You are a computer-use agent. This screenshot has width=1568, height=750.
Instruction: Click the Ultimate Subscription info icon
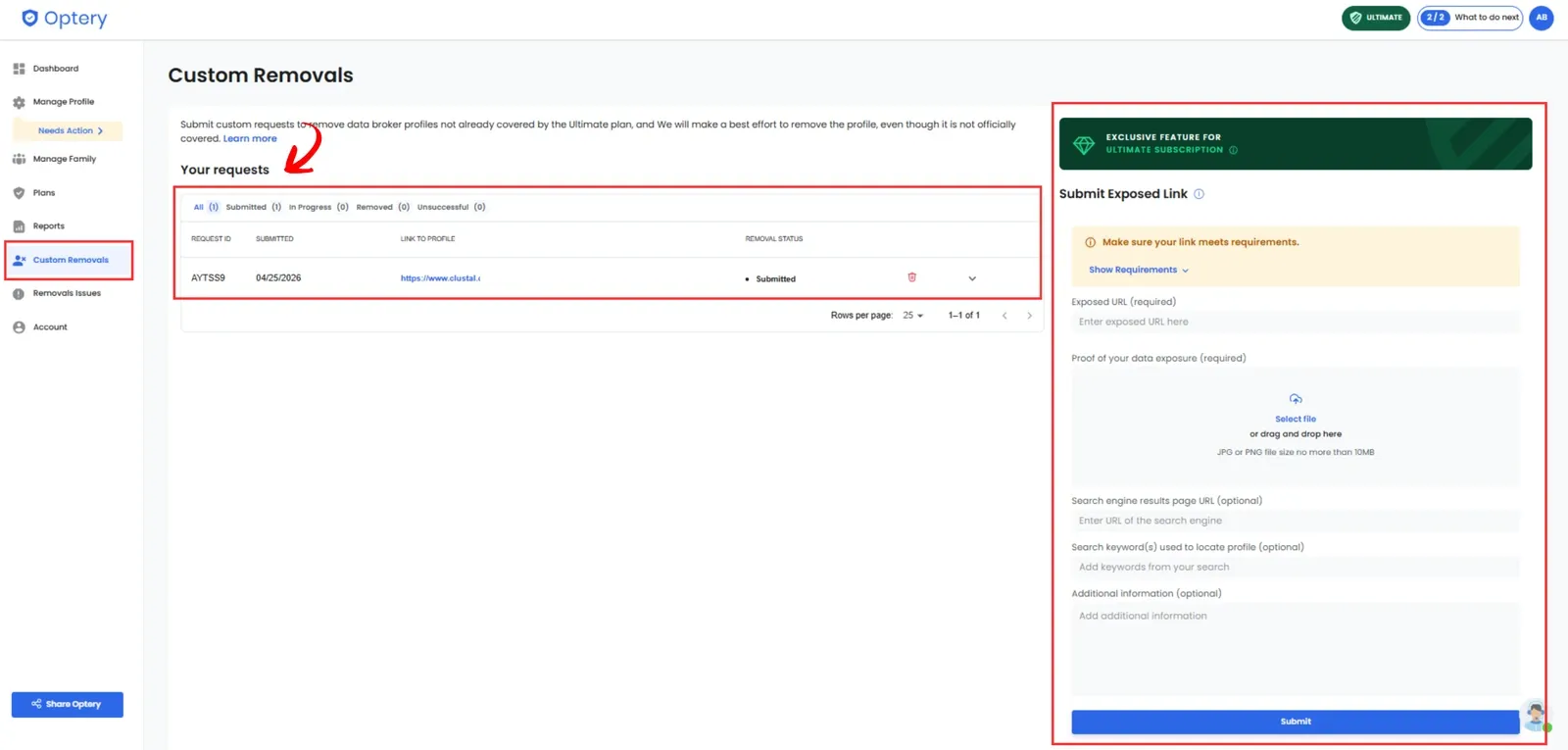point(1233,150)
